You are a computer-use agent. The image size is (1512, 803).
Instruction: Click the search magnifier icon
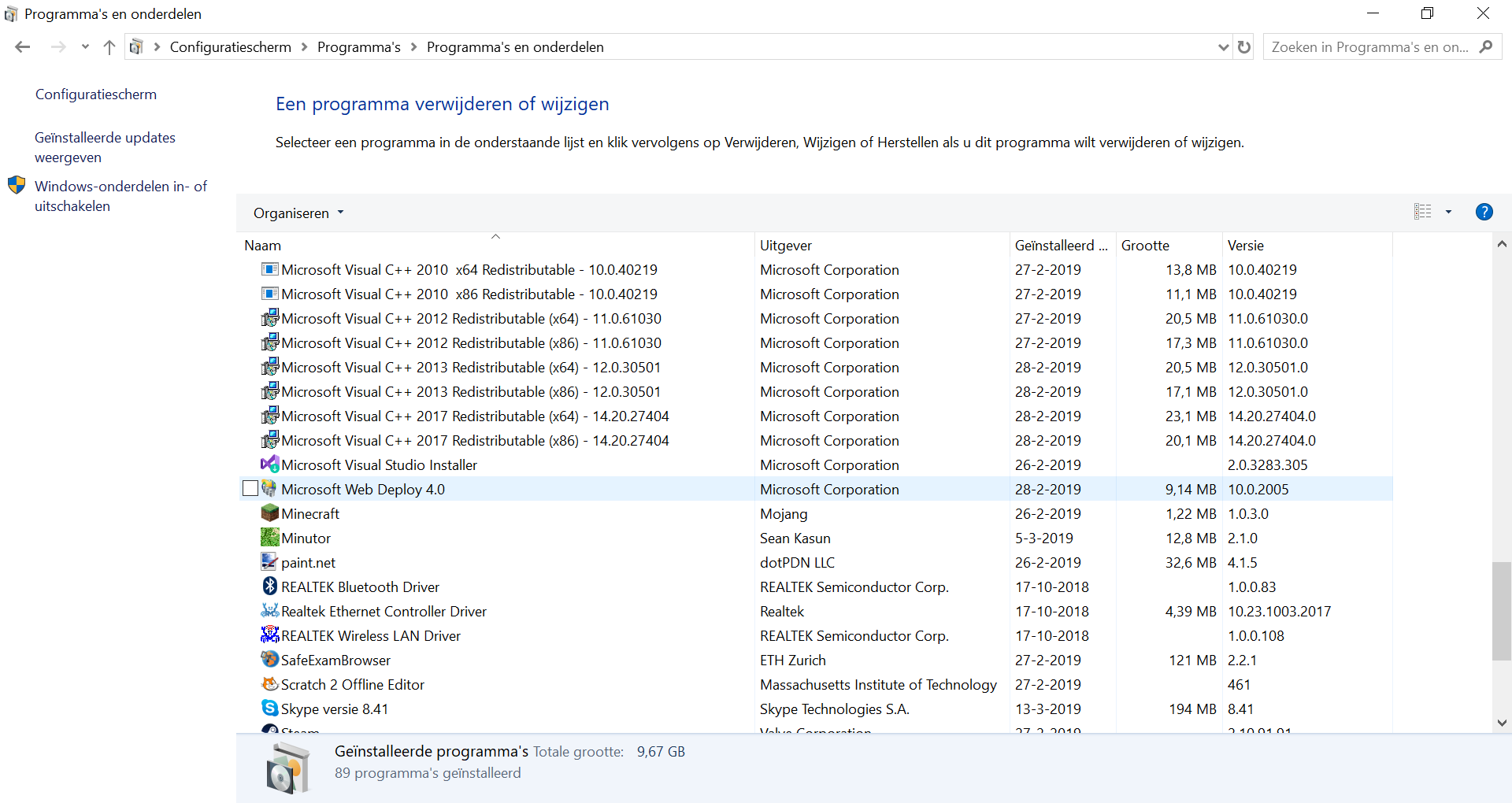[x=1486, y=47]
